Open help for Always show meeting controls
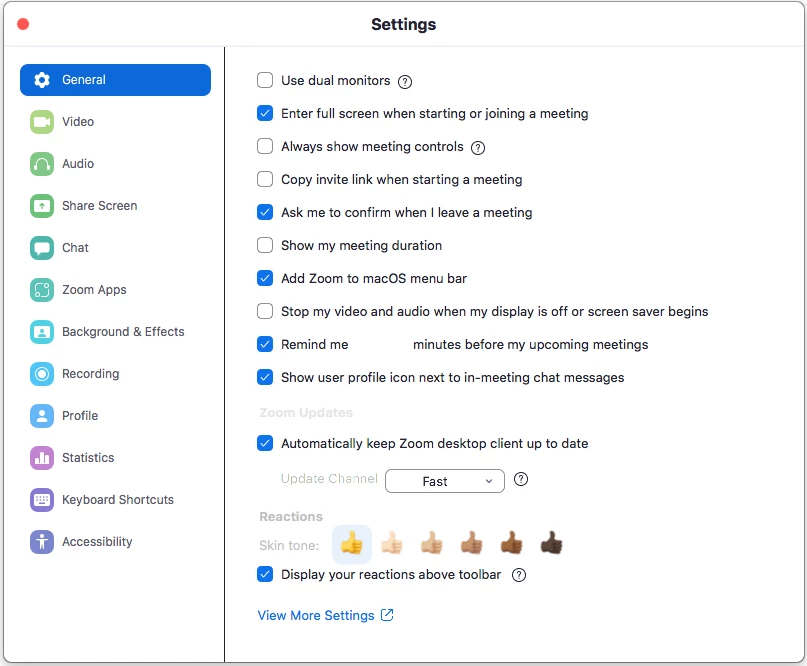Image resolution: width=807 pixels, height=666 pixels. point(478,148)
